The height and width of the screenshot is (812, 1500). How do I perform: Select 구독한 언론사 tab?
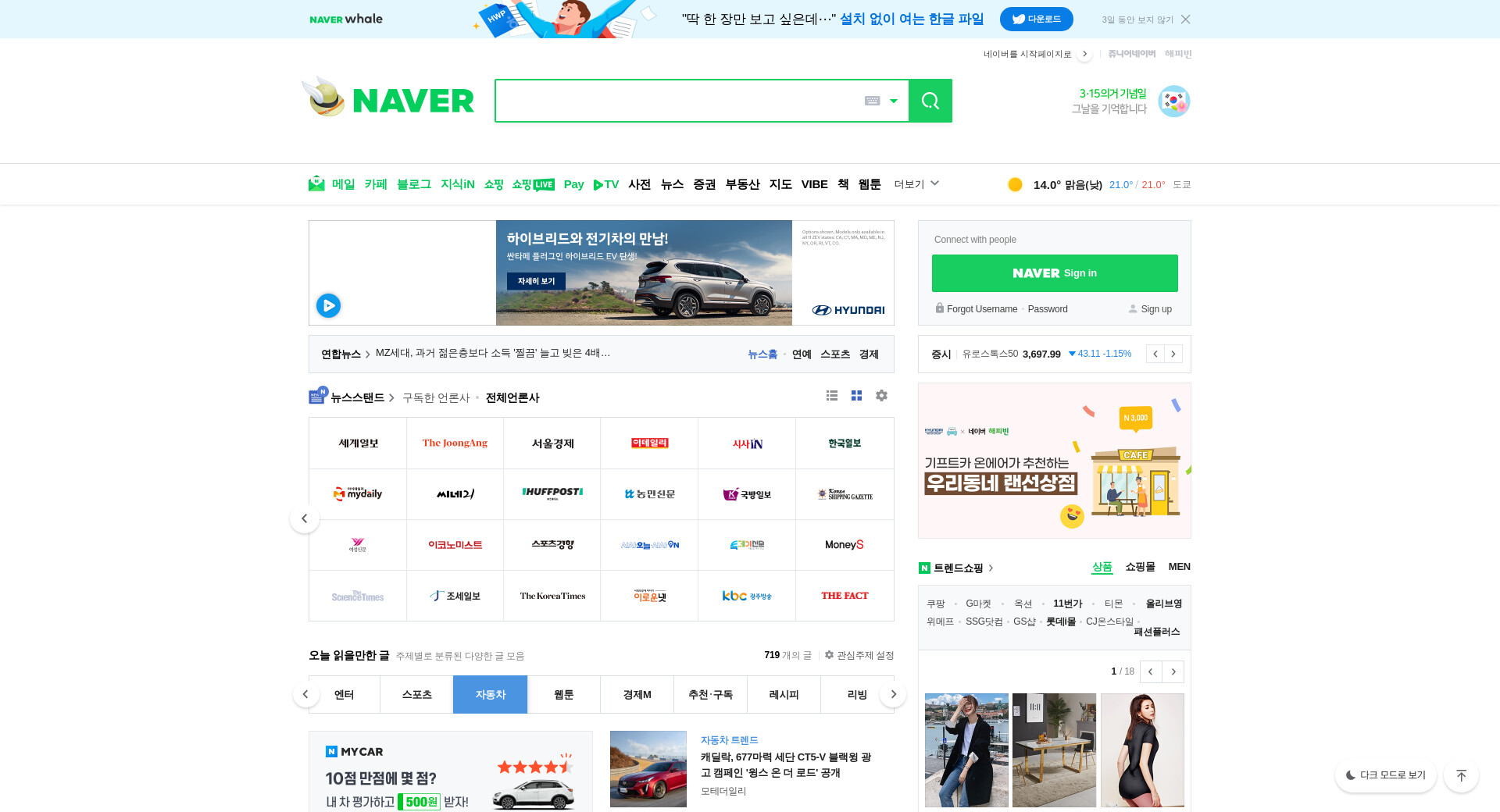point(436,398)
